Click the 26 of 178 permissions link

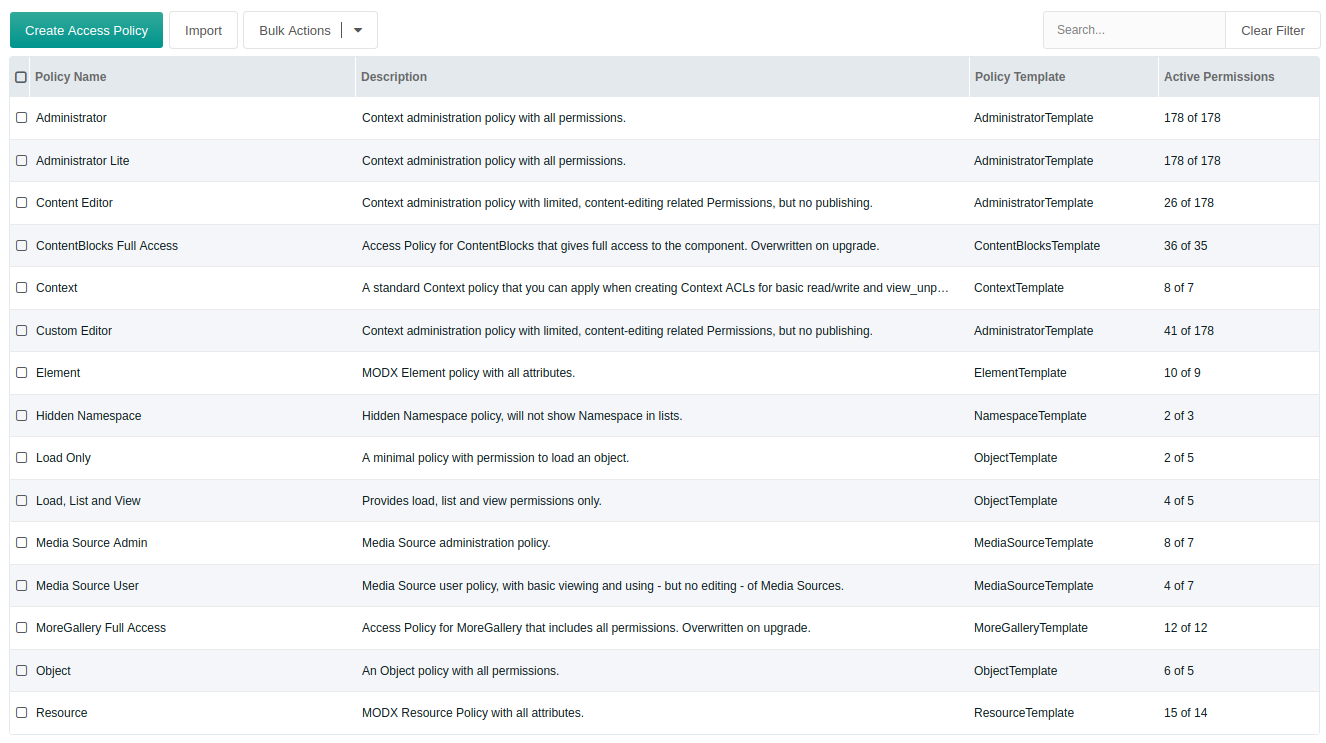point(1189,202)
